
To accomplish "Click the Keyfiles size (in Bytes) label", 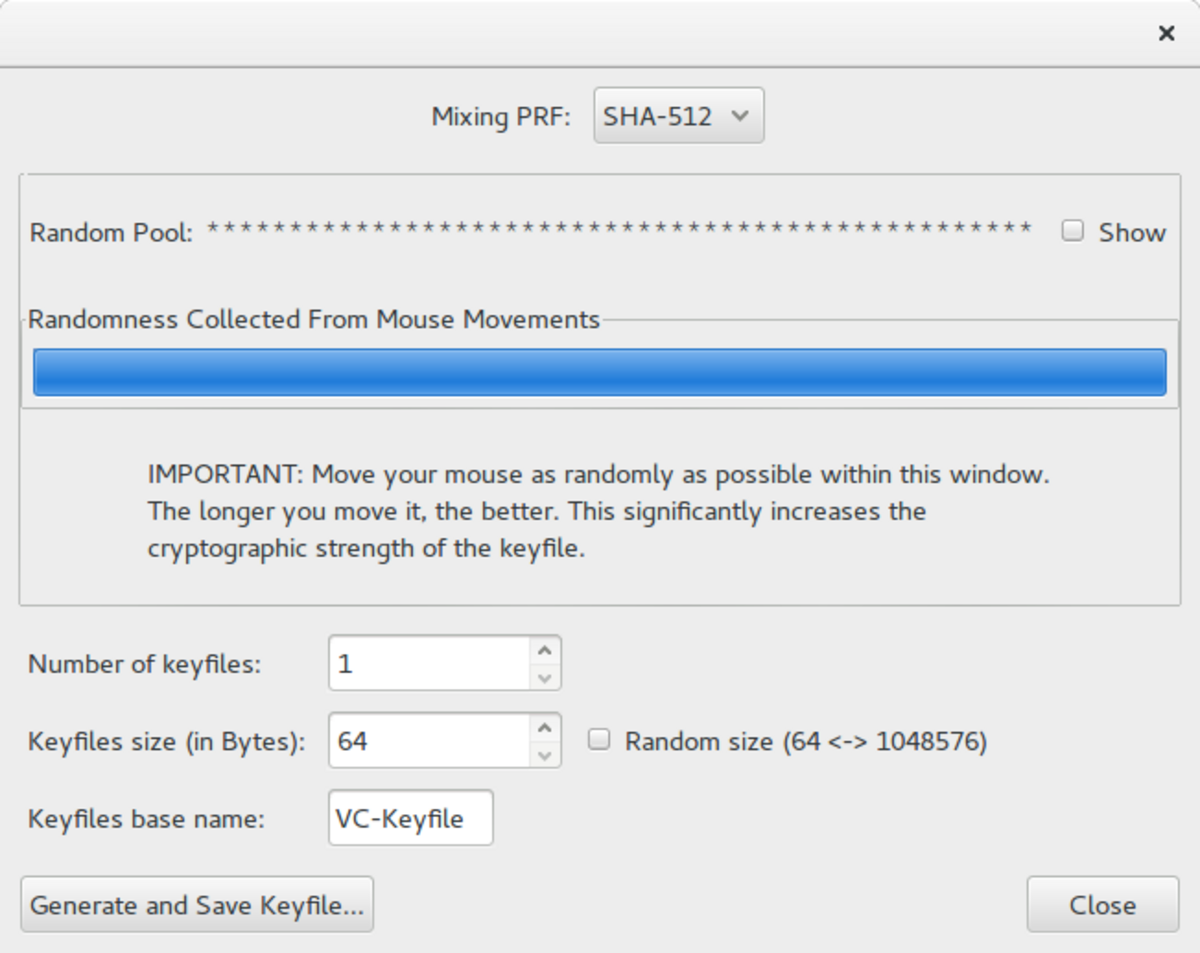I will coord(166,742).
